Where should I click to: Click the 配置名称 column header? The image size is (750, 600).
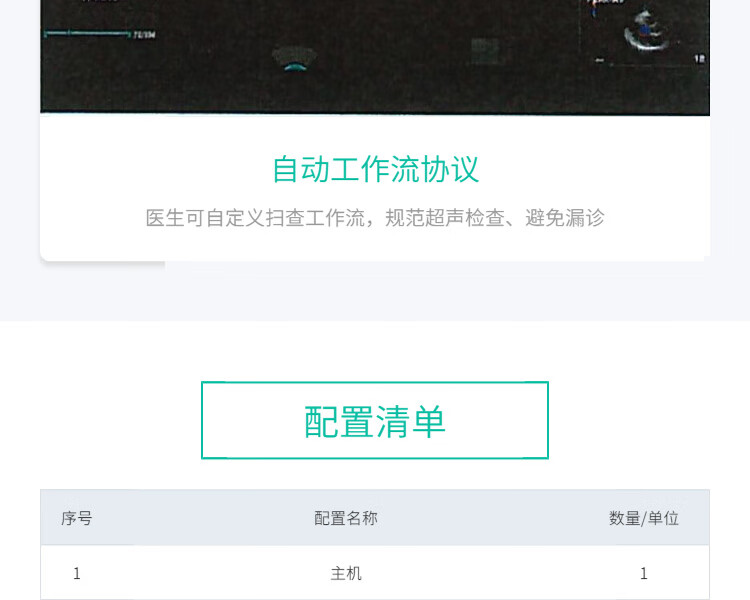click(346, 518)
